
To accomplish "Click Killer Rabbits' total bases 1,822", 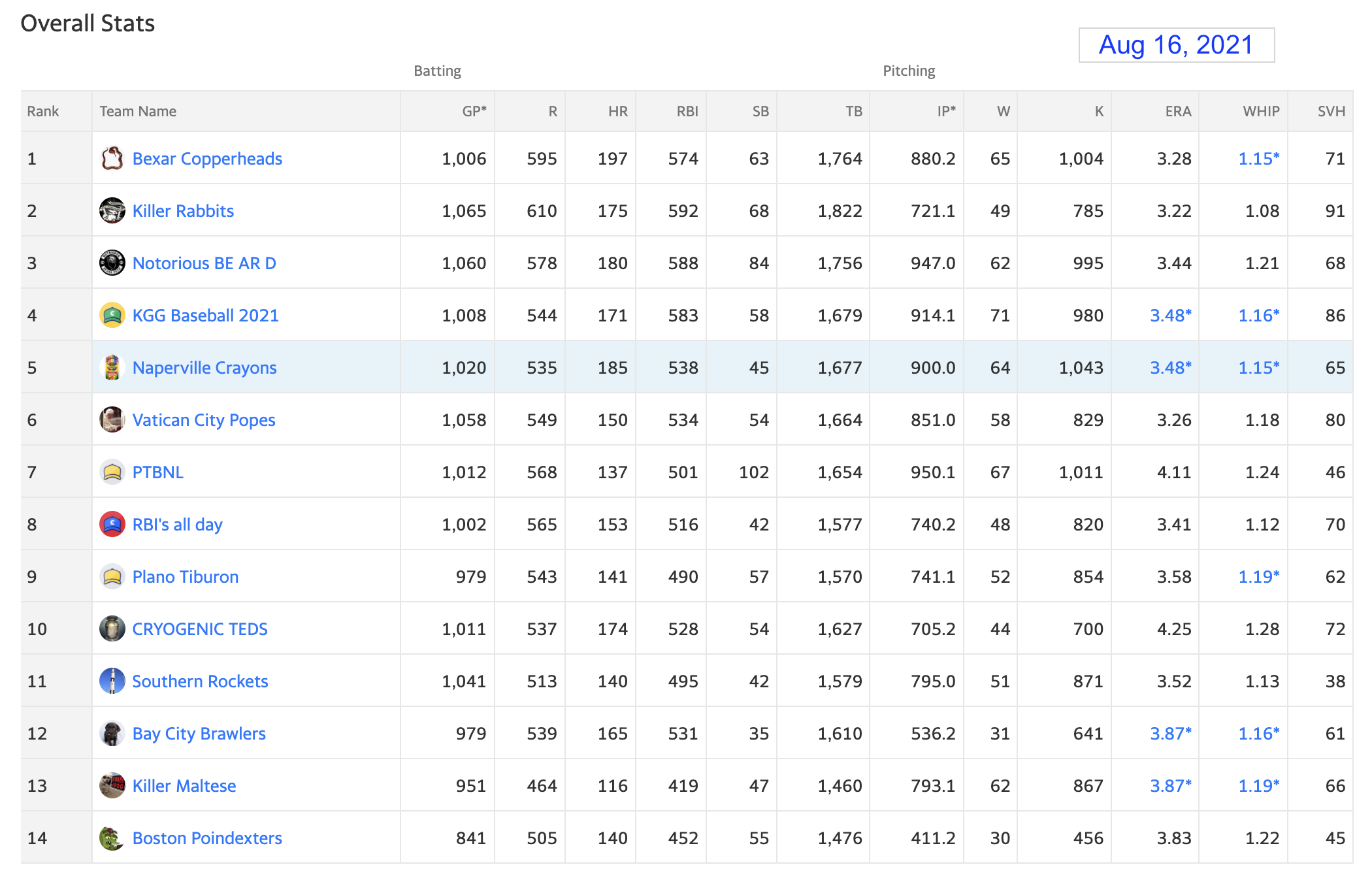I will [840, 211].
